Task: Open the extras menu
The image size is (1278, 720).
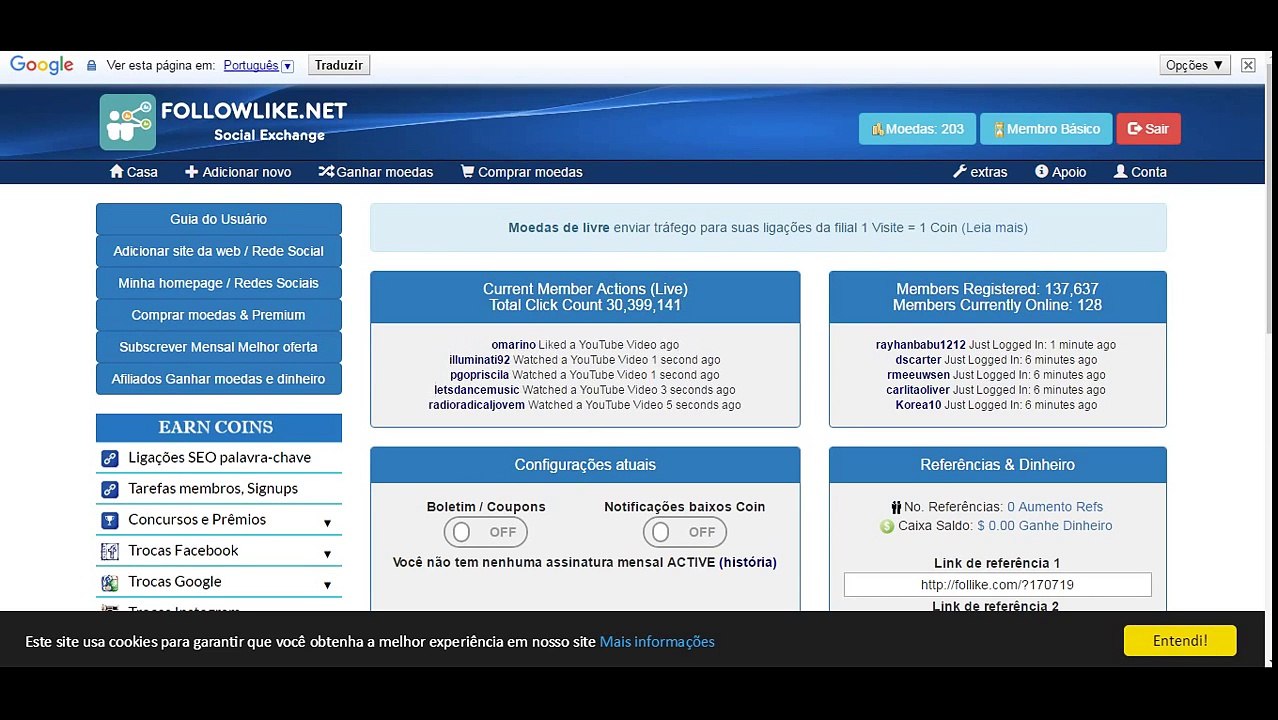Action: click(980, 172)
